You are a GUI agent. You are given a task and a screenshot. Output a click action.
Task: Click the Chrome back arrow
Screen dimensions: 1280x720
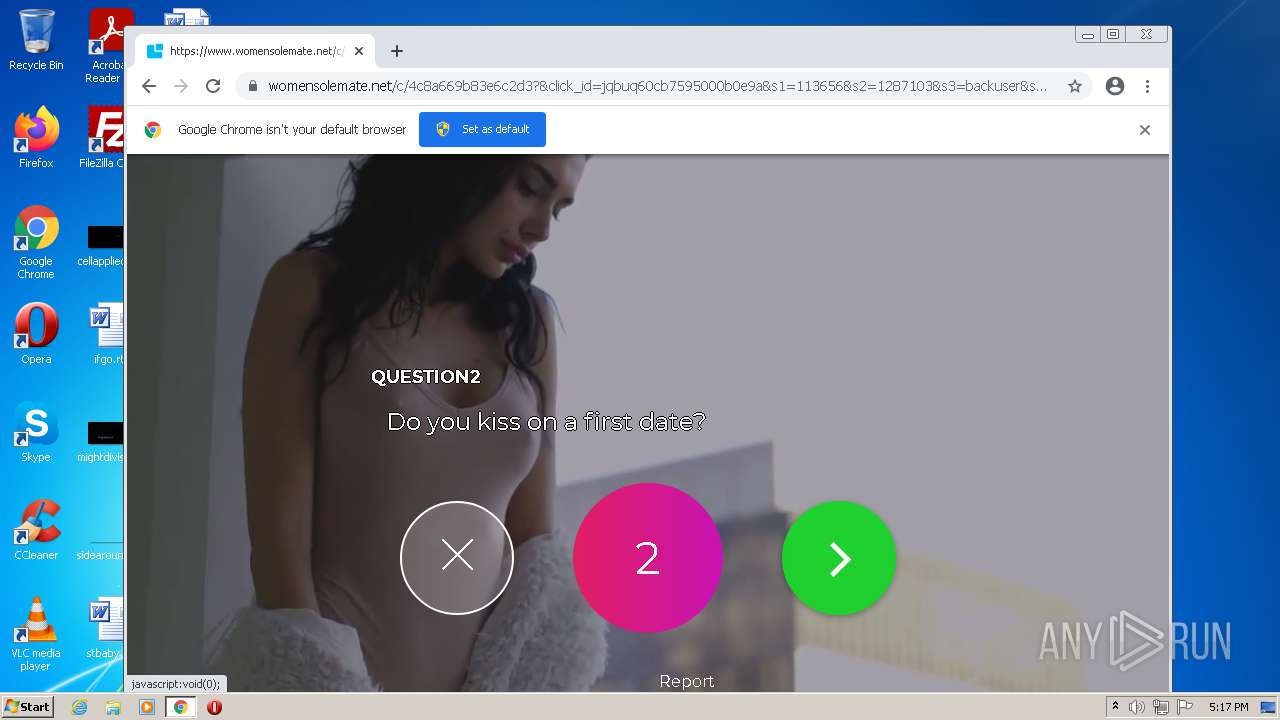click(x=149, y=86)
